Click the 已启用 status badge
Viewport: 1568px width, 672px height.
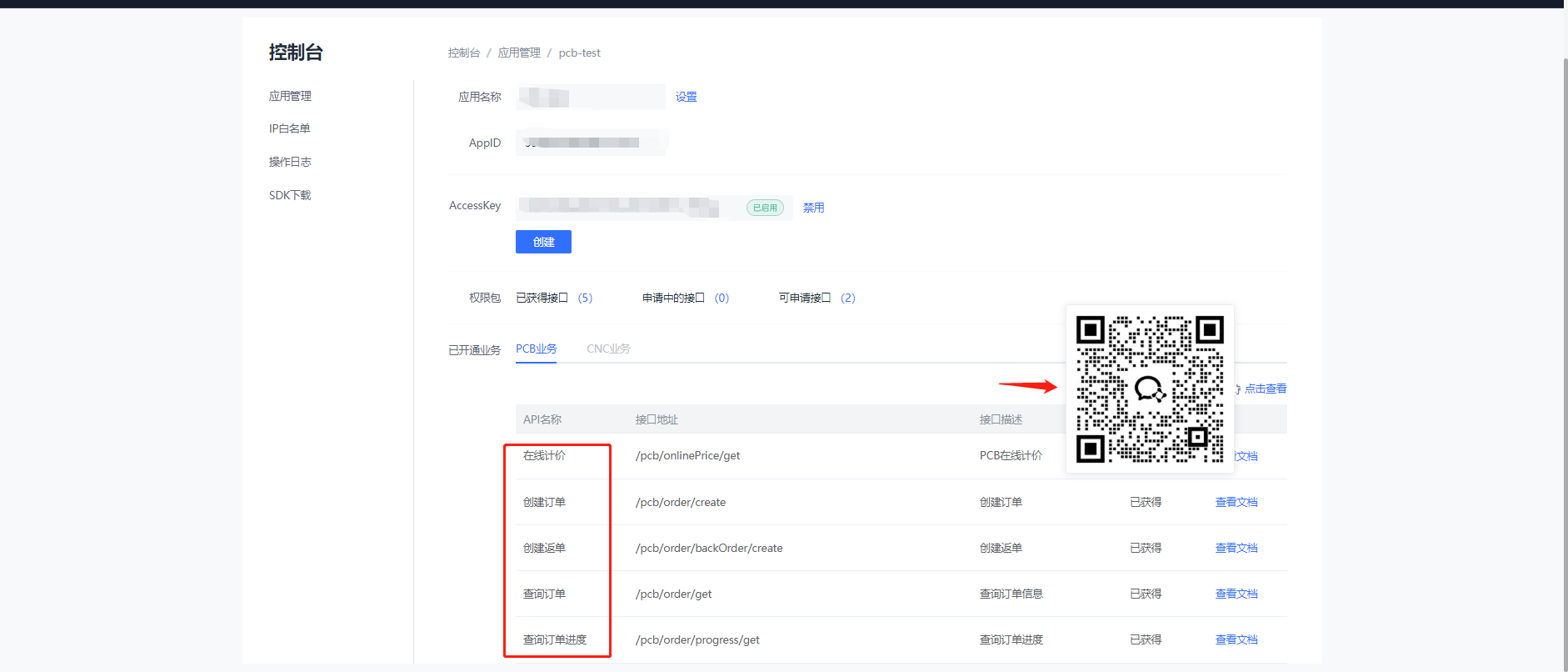765,208
